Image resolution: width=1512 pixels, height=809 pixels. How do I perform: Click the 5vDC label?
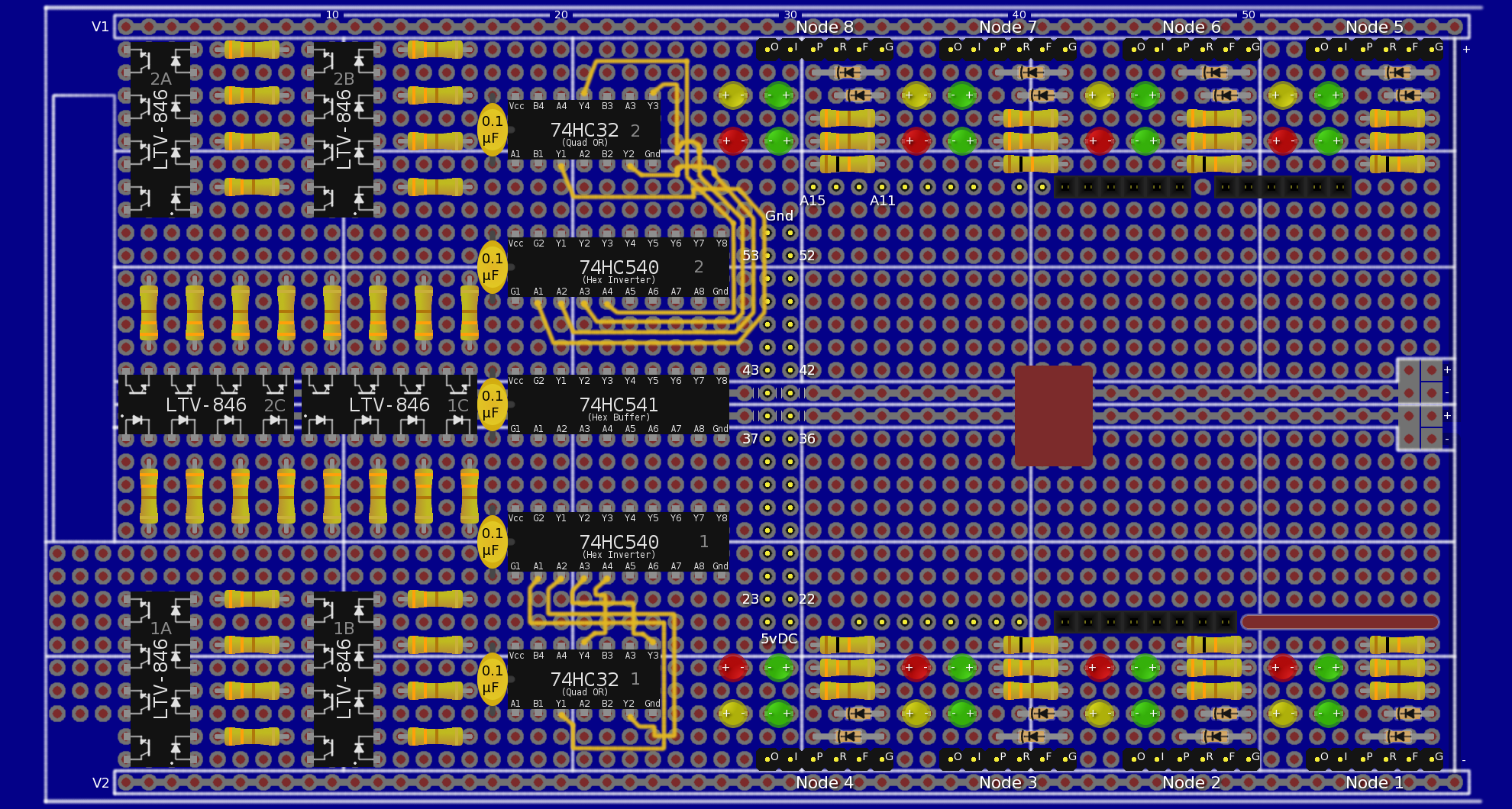779,640
